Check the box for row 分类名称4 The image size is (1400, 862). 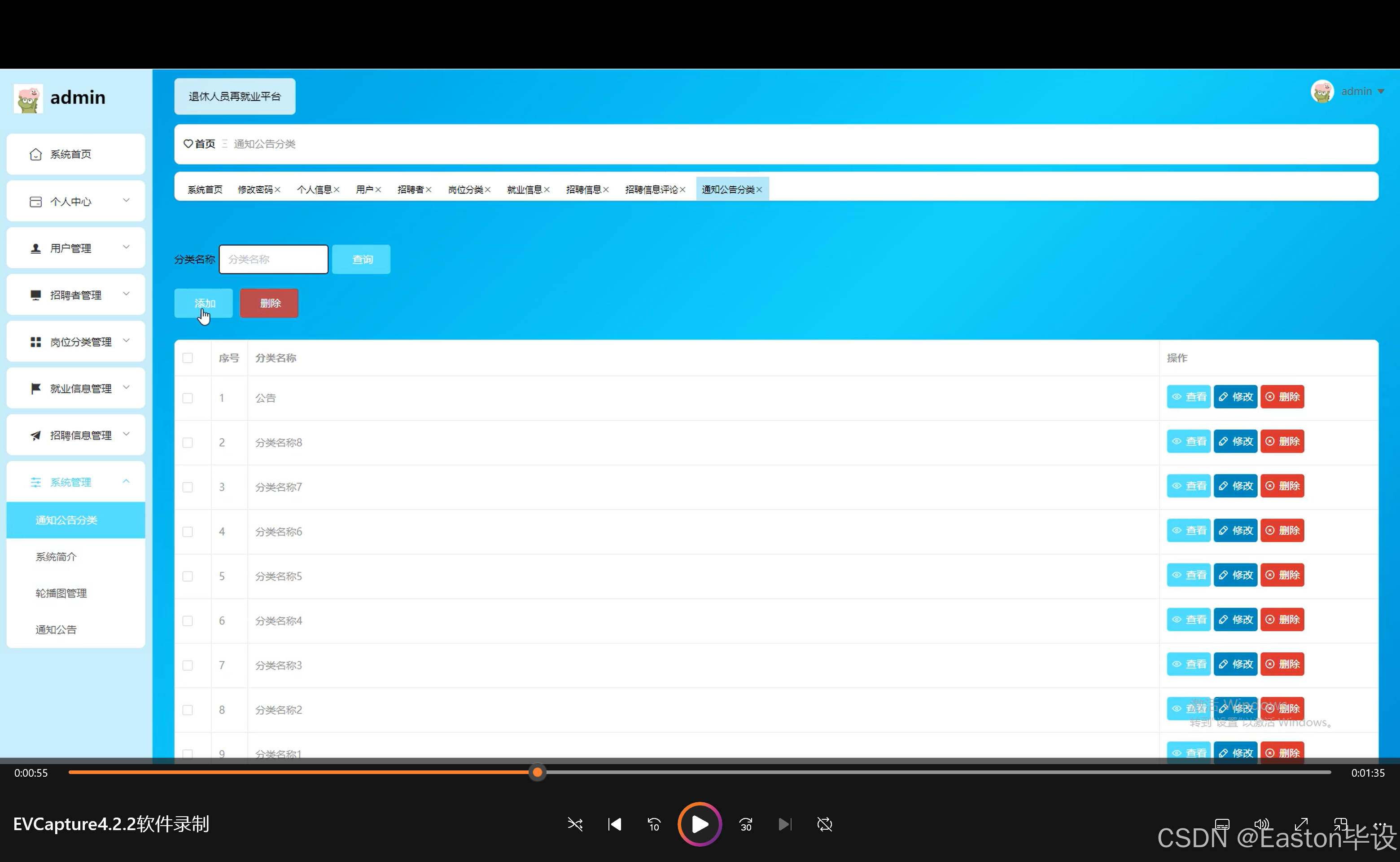click(188, 621)
